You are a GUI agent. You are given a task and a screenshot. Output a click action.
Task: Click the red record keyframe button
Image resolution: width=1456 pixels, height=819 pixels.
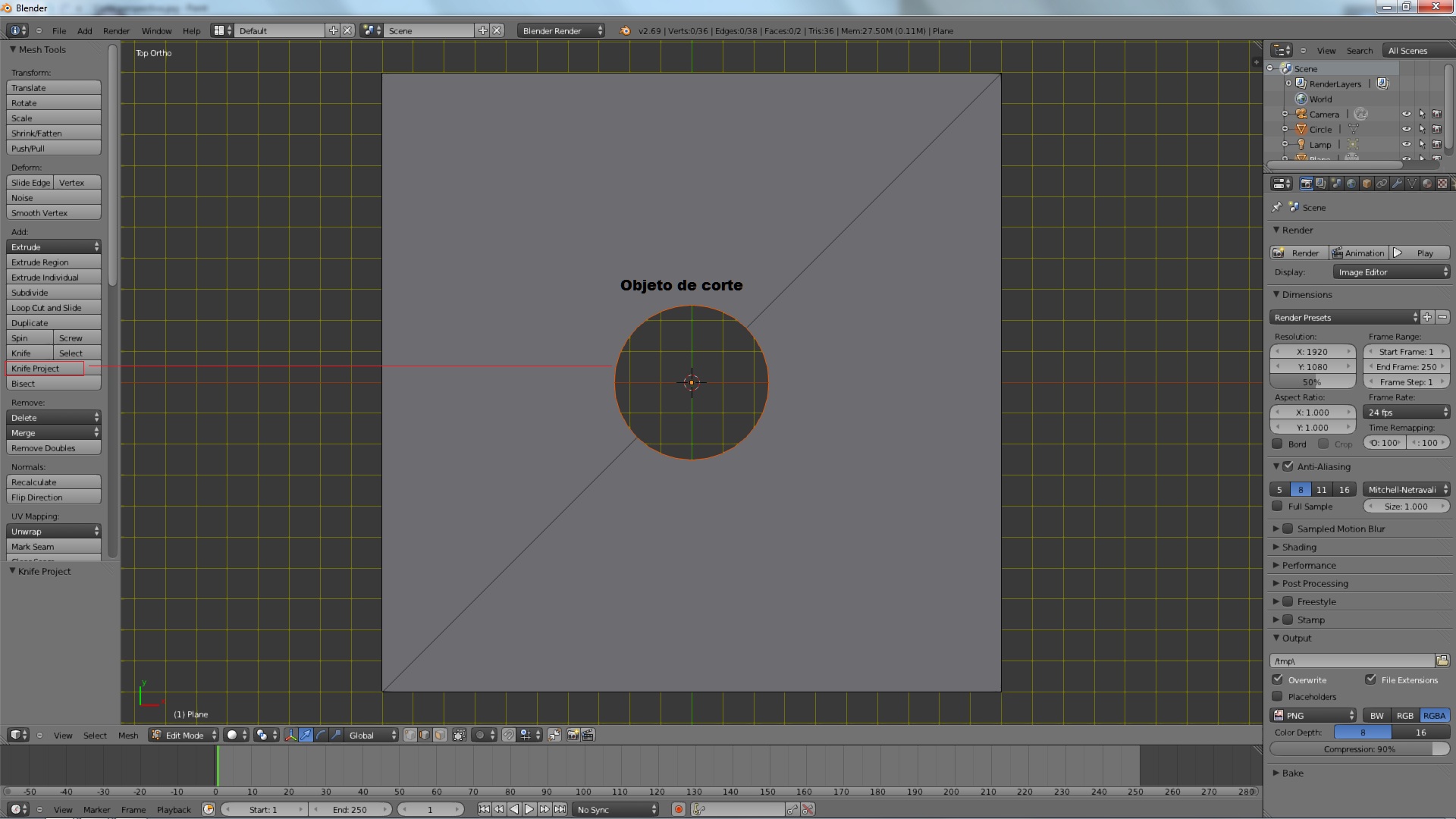[x=679, y=809]
